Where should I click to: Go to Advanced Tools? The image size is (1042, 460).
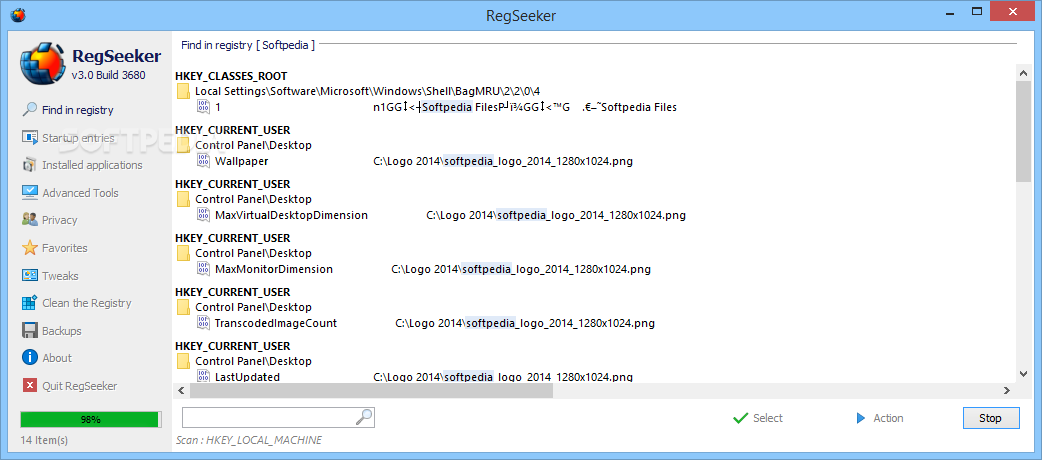tap(80, 193)
